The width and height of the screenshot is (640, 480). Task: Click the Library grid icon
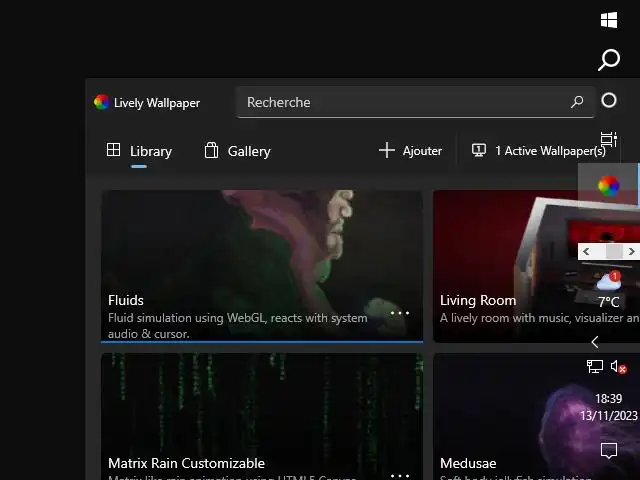coord(113,150)
